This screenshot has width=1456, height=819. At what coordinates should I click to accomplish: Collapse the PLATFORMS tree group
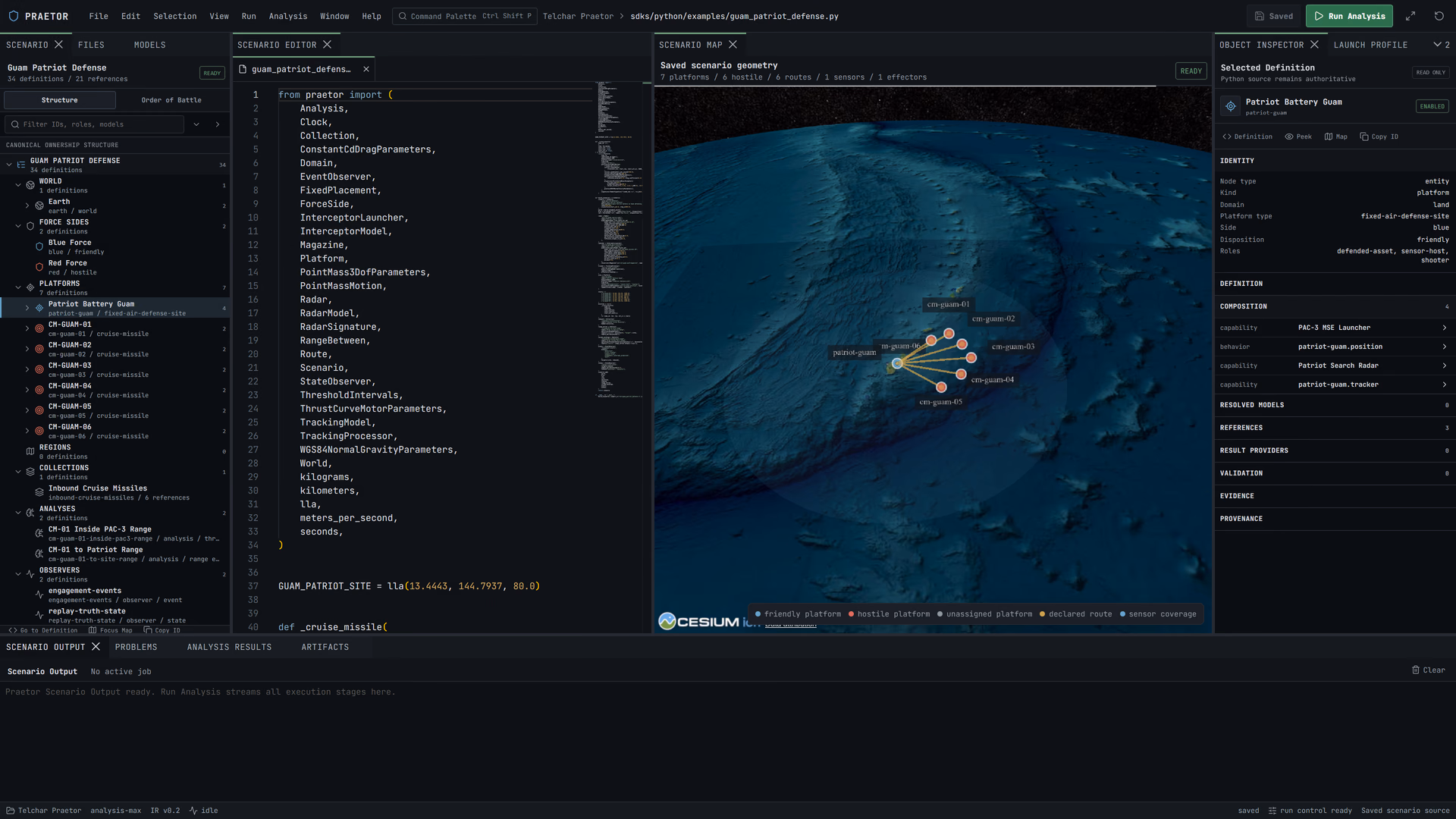tap(18, 287)
